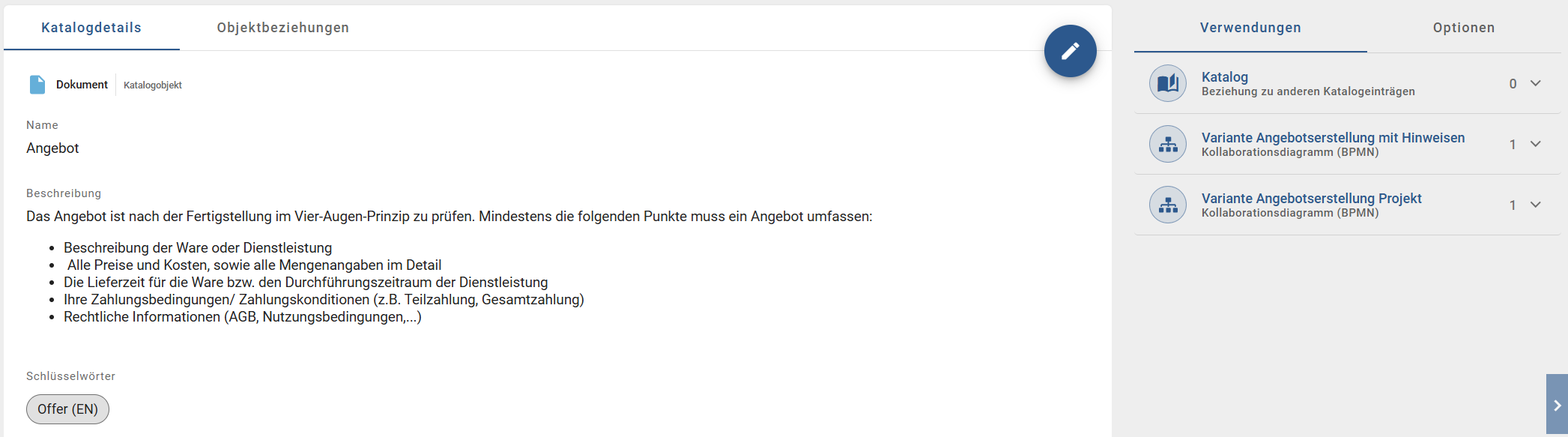
Task: Expand the Variante Angebotserstellung mit Hinweisen entry
Action: point(1537,144)
